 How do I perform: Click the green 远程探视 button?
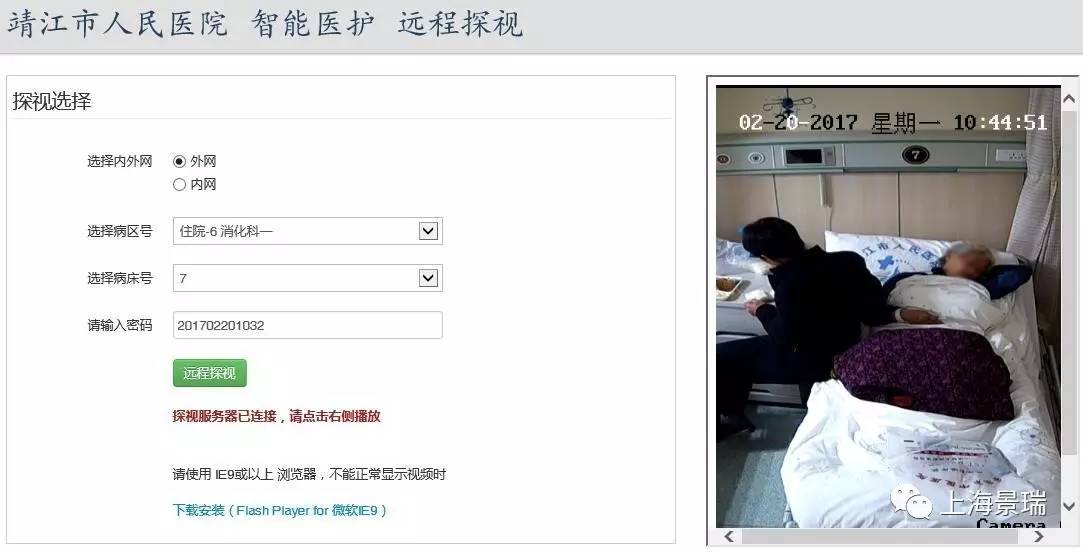pyautogui.click(x=209, y=373)
